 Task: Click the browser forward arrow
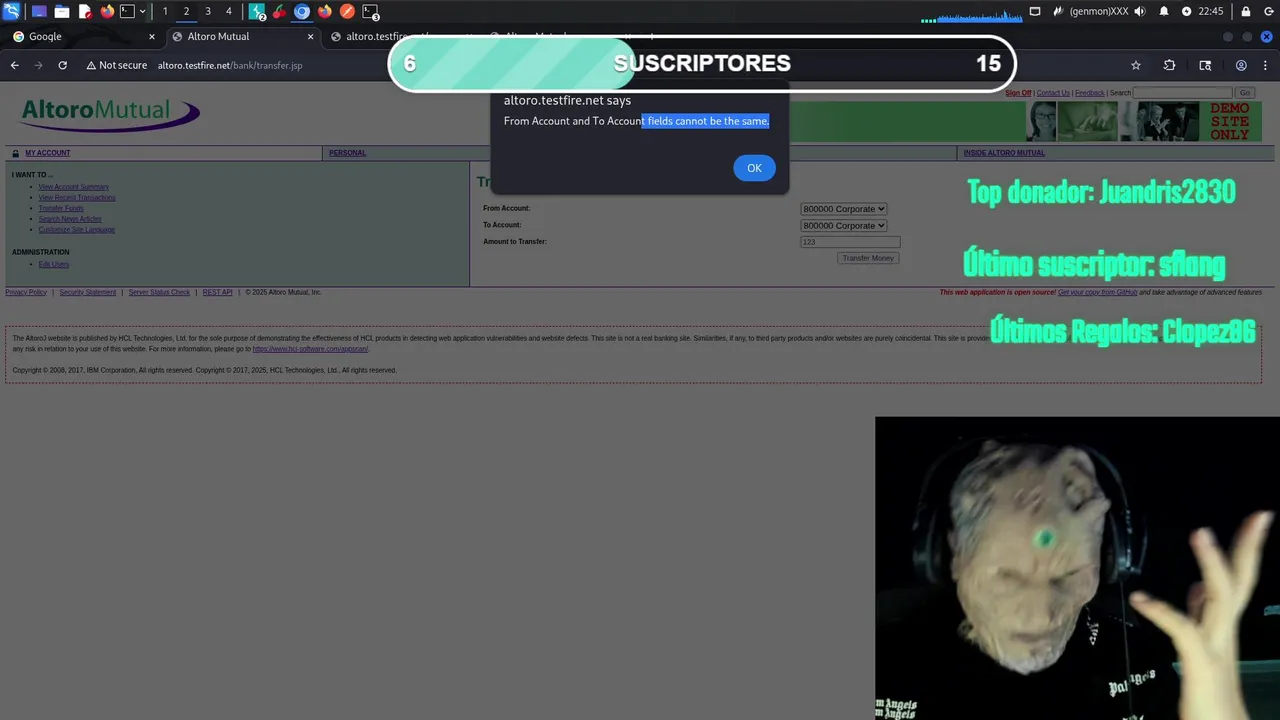[38, 65]
